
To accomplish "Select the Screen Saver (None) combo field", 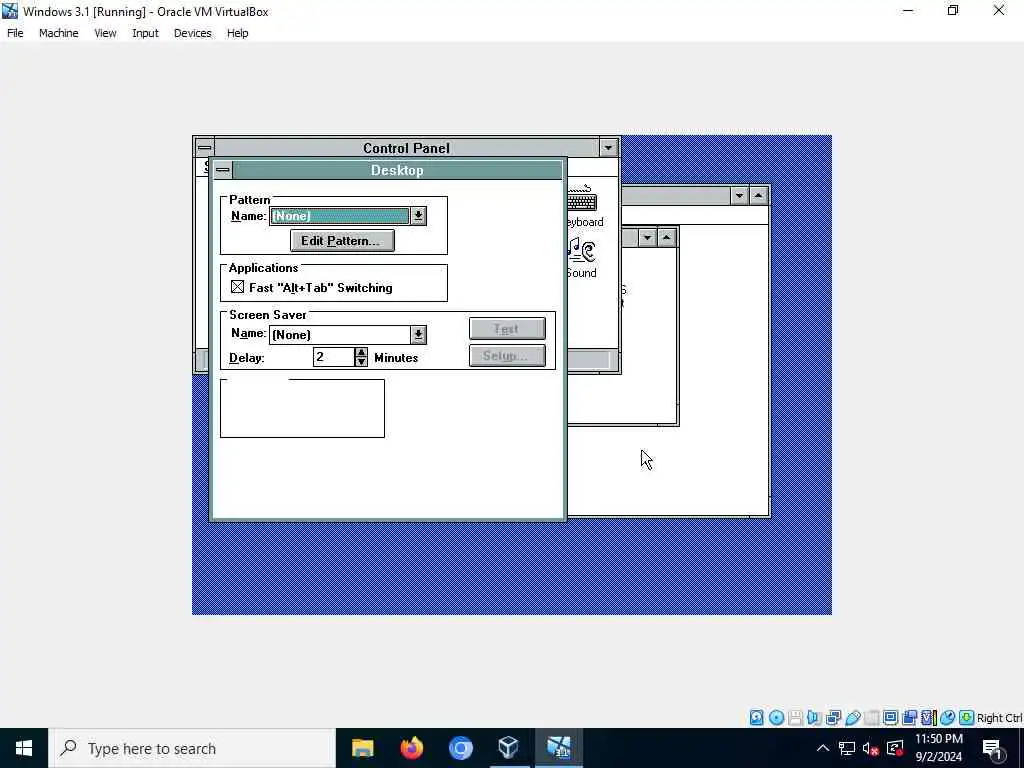I will pyautogui.click(x=340, y=335).
